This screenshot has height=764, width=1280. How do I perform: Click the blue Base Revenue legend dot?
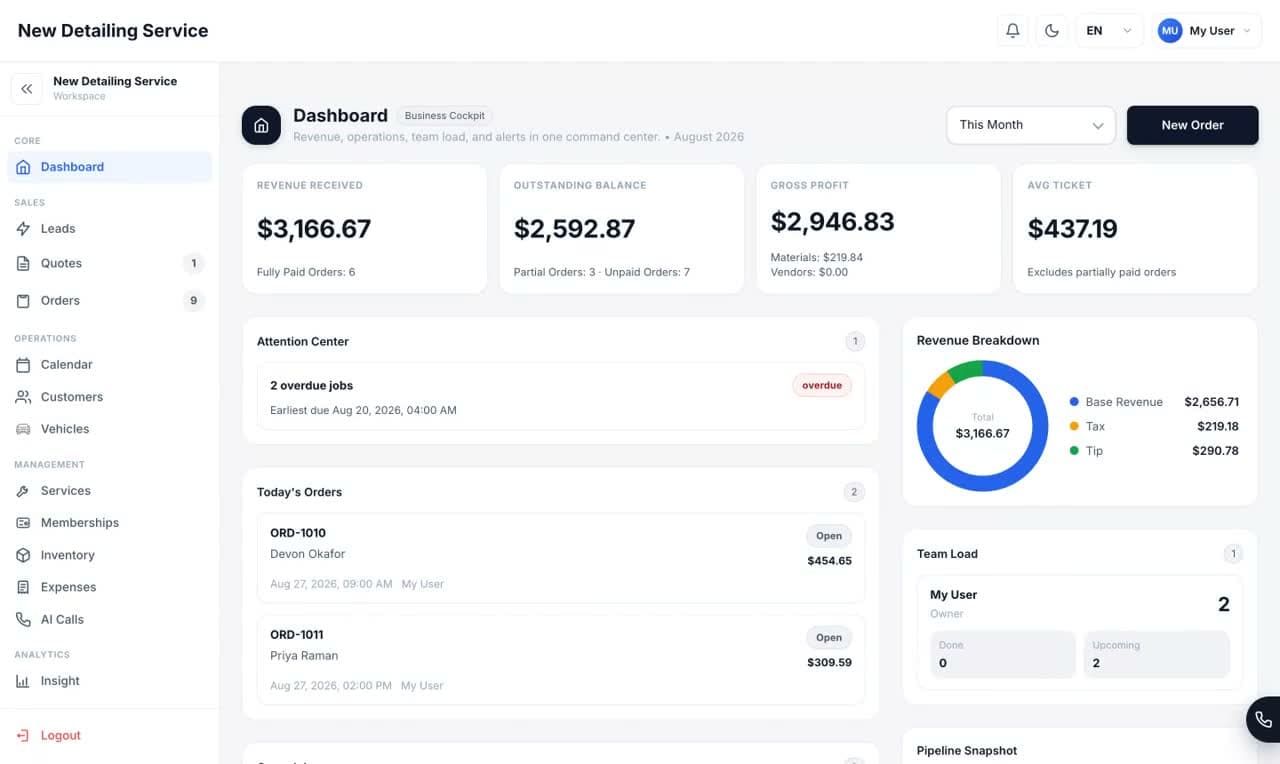coord(1074,402)
